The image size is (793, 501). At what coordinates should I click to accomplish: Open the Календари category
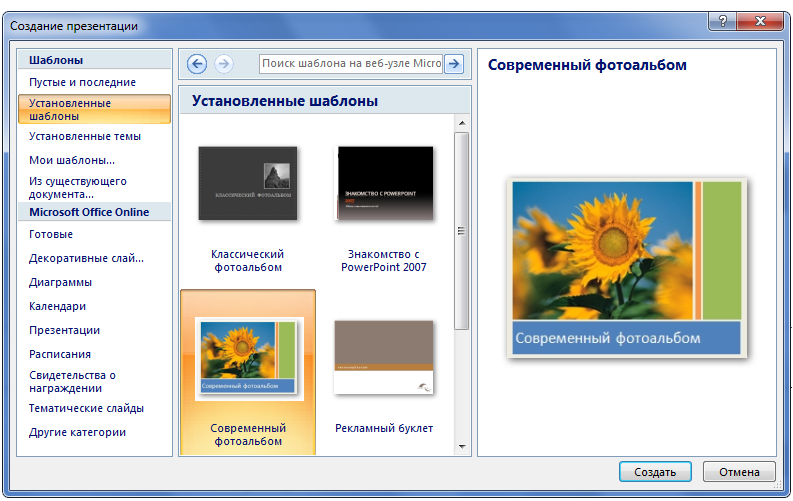point(58,306)
